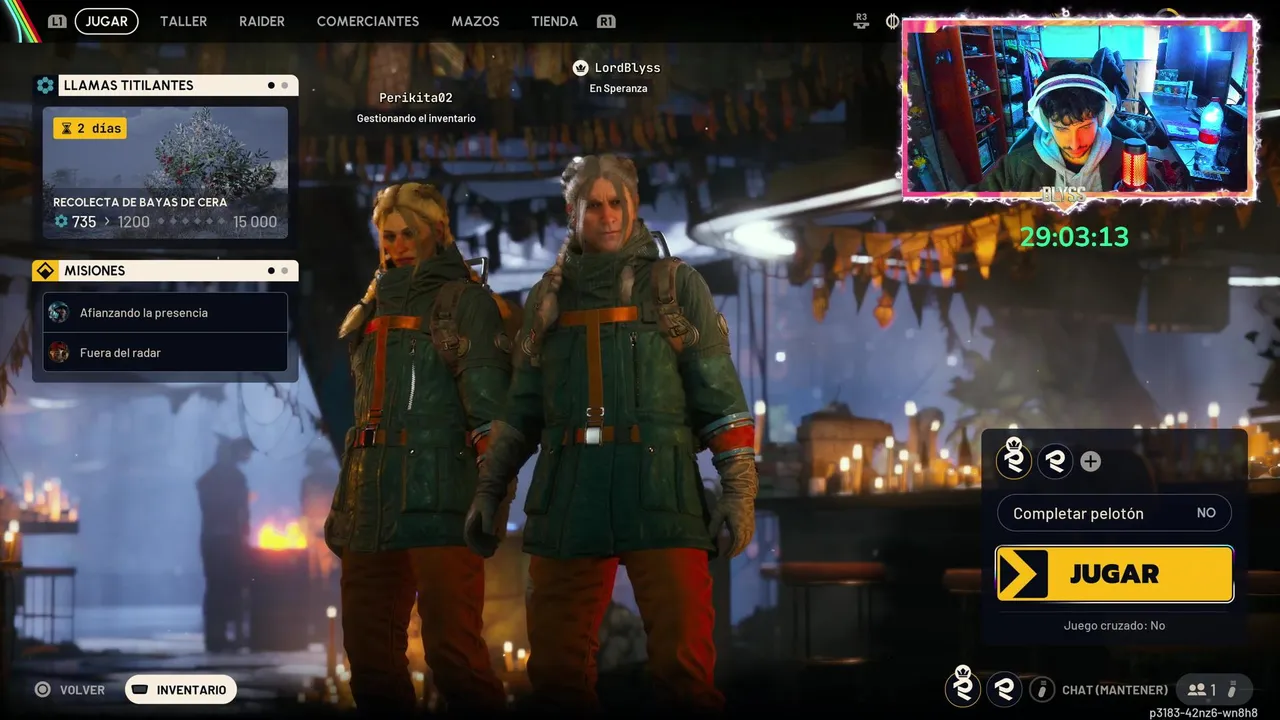The width and height of the screenshot is (1280, 720).
Task: Toggle the Completar pelotón option
Action: click(1114, 513)
